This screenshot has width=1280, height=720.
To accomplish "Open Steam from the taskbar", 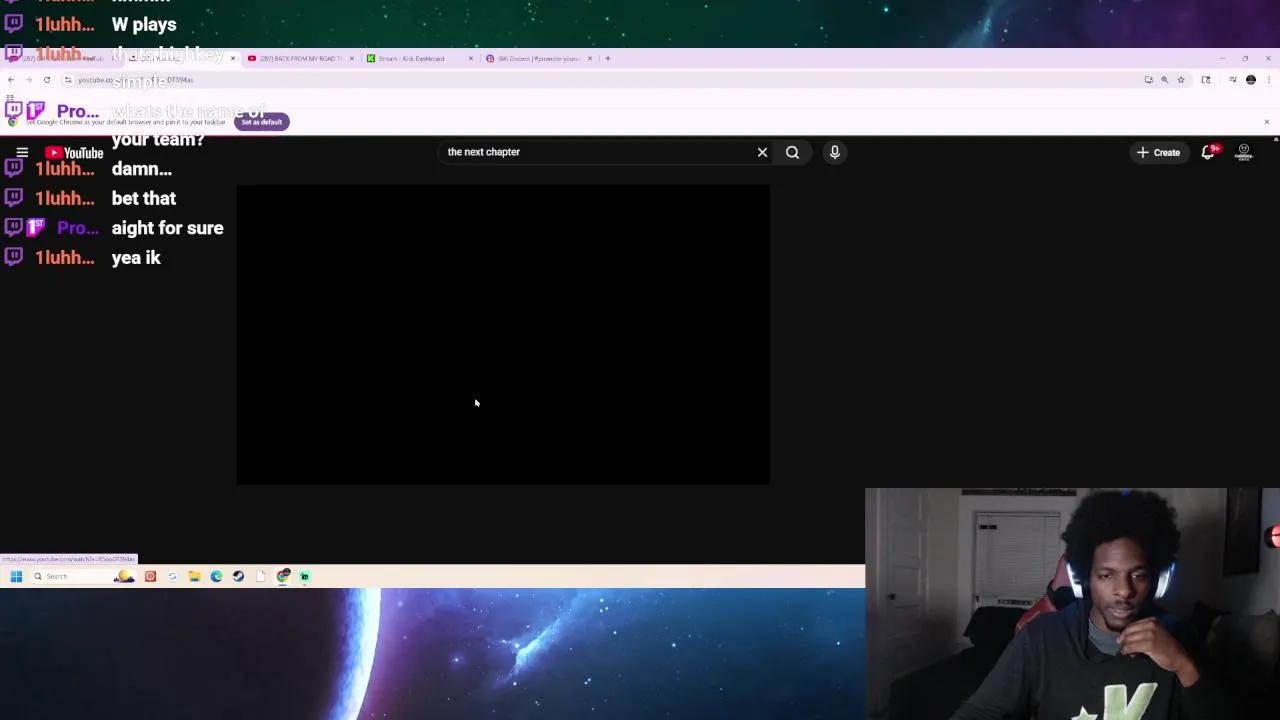I will (238, 576).
